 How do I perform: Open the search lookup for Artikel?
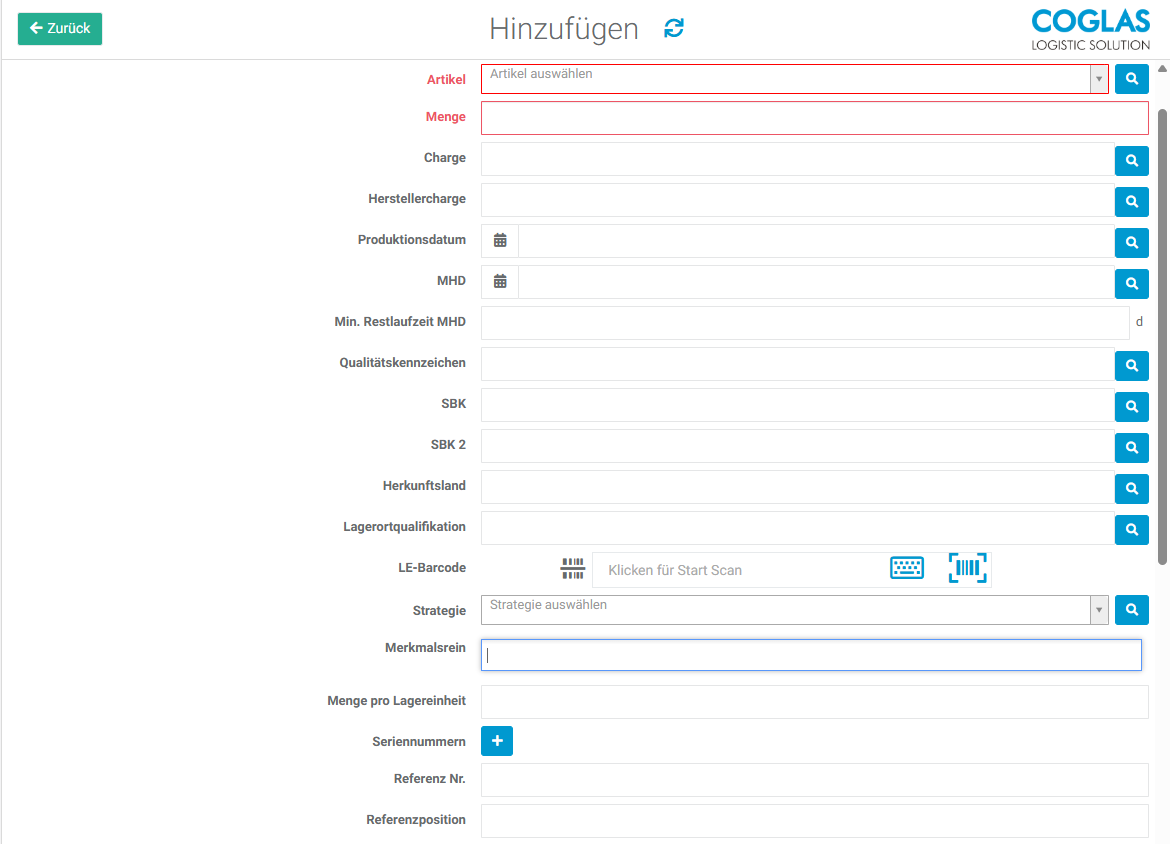pos(1131,78)
